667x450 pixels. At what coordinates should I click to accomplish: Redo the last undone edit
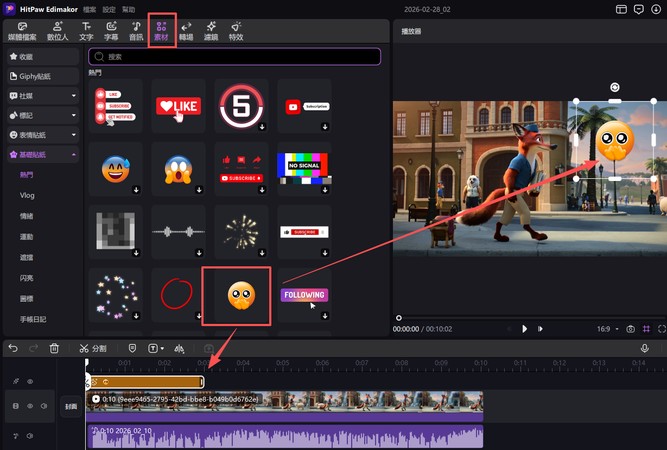pos(33,348)
